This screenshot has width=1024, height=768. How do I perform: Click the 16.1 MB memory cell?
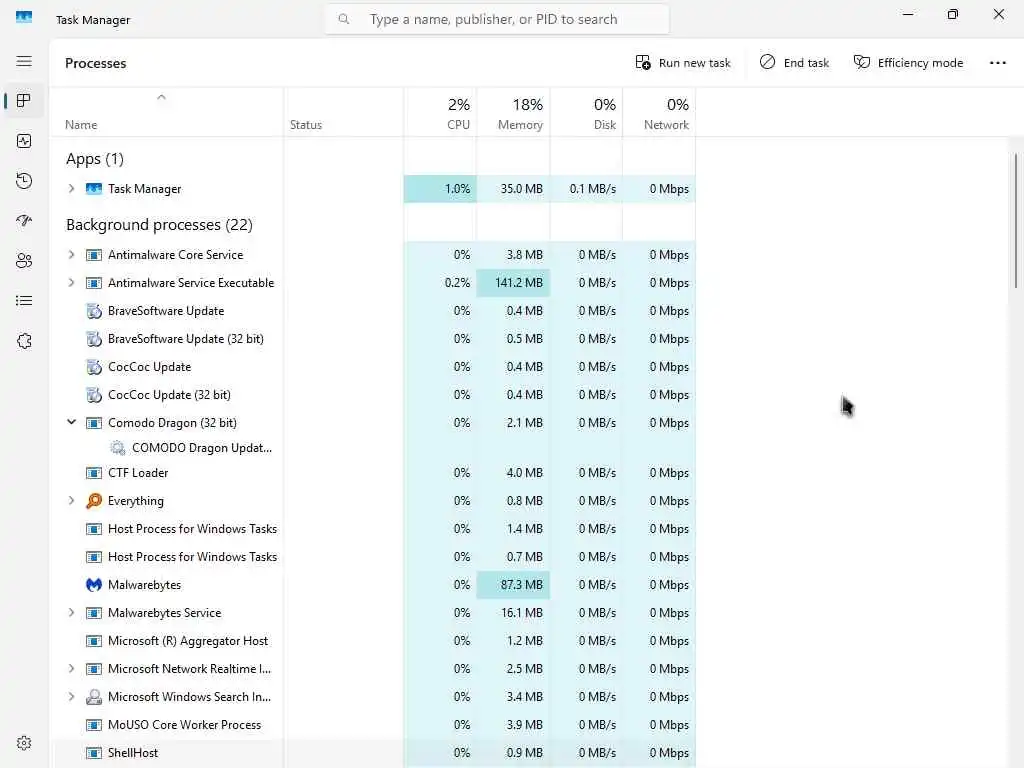pyautogui.click(x=513, y=613)
